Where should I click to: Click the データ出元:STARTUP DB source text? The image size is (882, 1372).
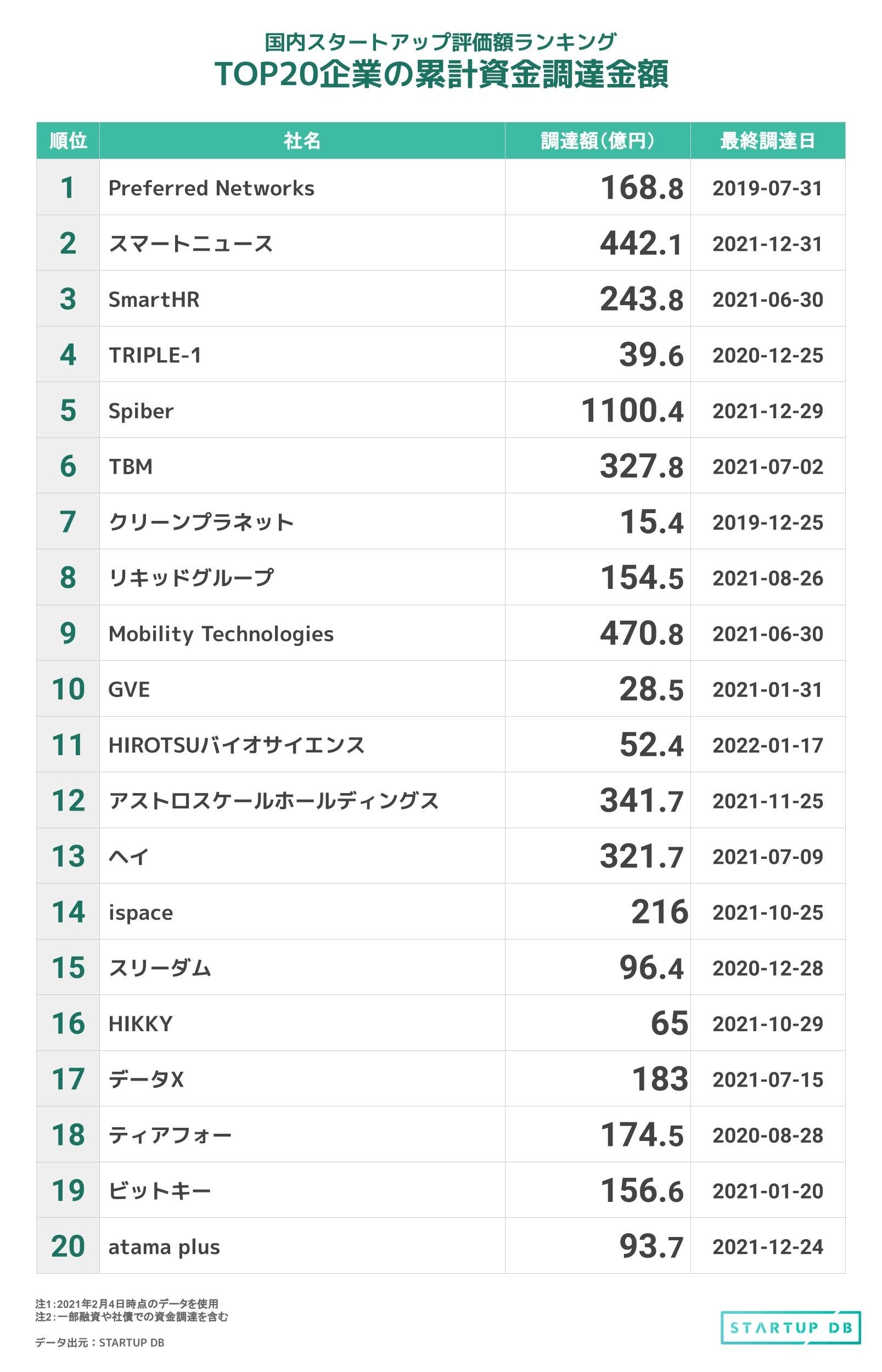click(100, 1342)
